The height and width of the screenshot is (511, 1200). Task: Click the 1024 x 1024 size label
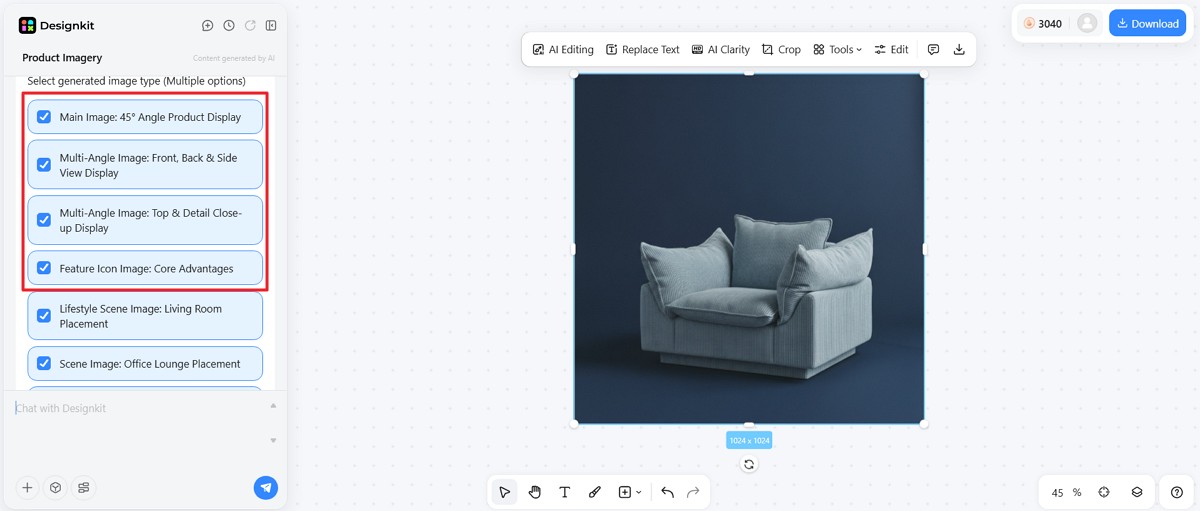pos(749,440)
